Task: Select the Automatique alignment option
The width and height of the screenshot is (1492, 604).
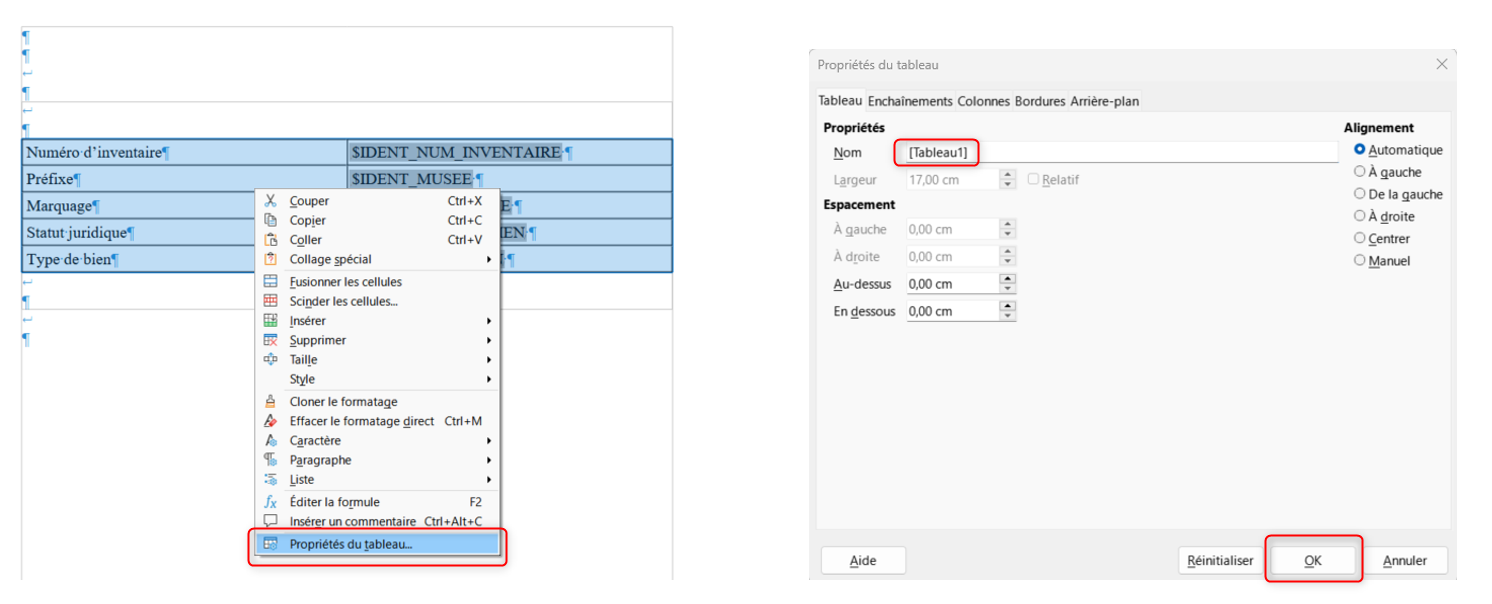Action: [1359, 150]
